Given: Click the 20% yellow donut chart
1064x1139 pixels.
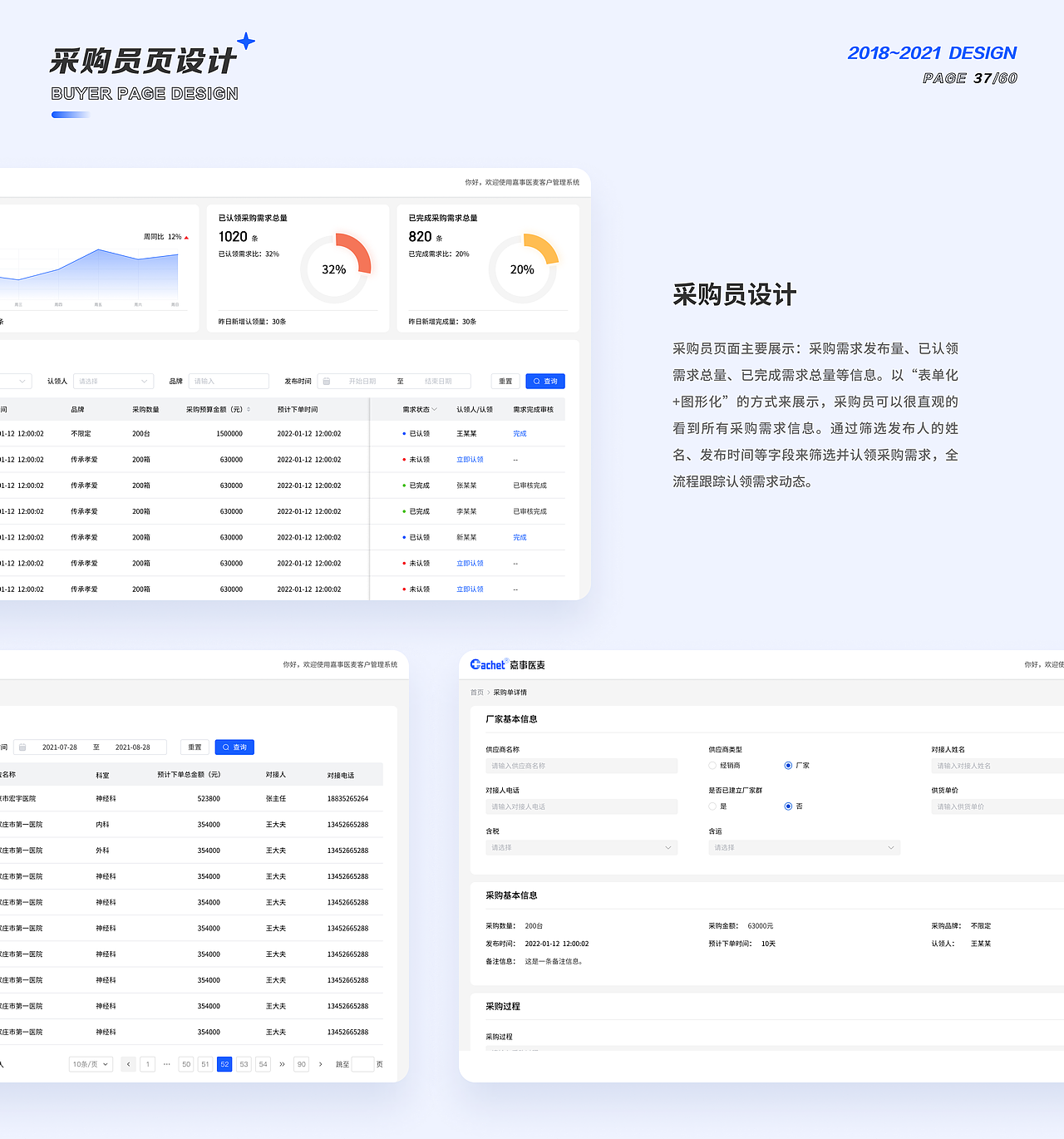Looking at the screenshot, I should click(523, 269).
